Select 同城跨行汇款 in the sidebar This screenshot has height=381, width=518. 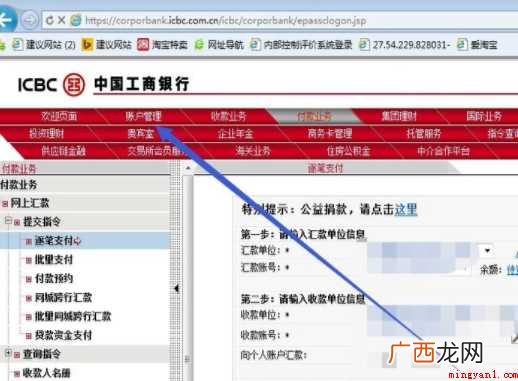[63, 297]
